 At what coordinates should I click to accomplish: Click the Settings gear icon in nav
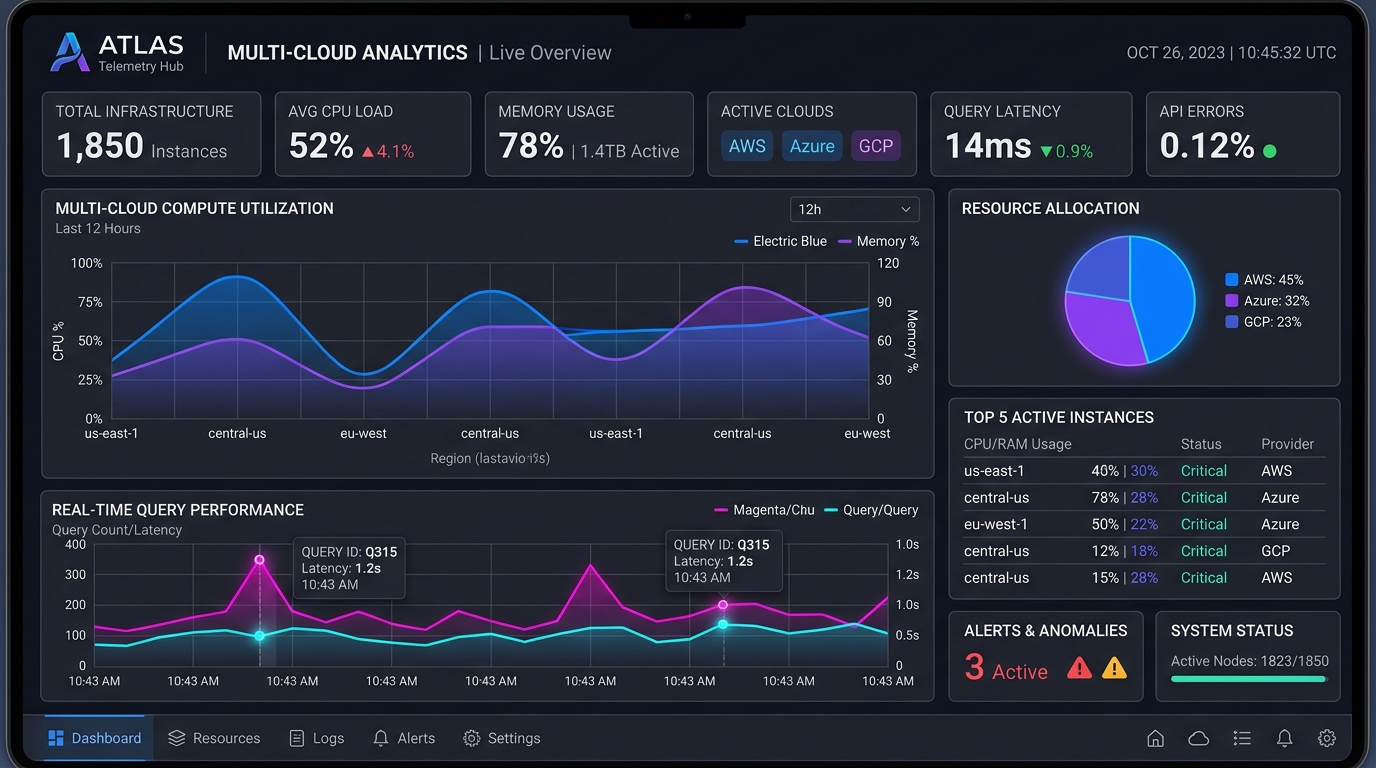472,738
